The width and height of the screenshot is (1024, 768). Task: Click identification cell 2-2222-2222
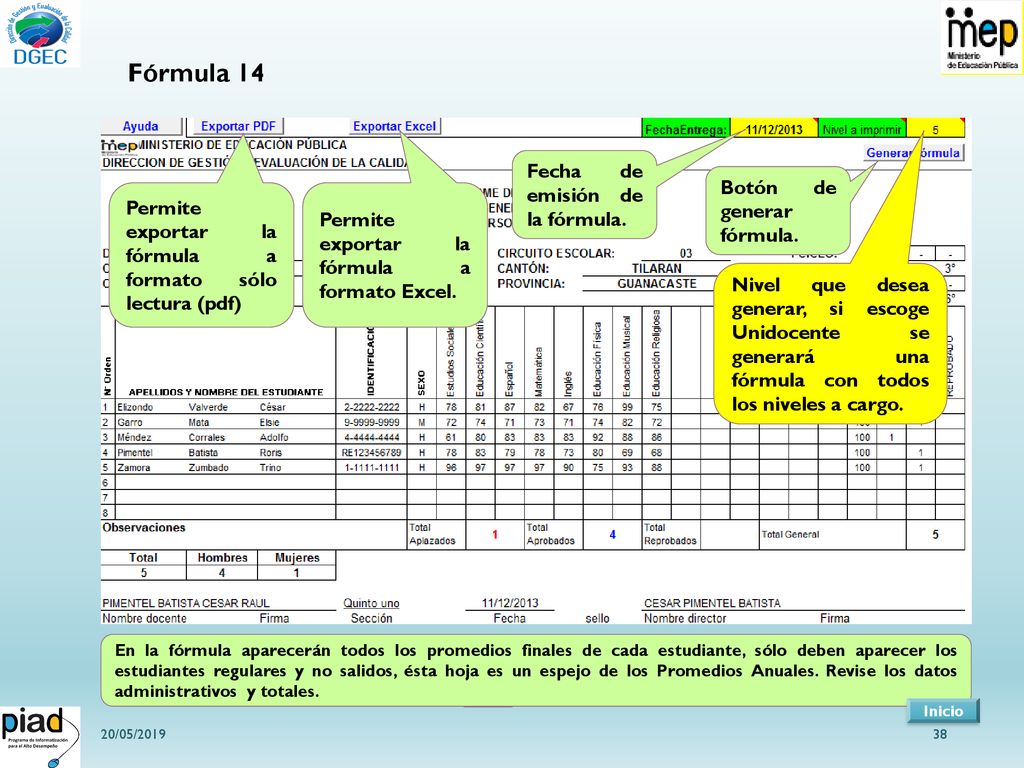coord(372,407)
